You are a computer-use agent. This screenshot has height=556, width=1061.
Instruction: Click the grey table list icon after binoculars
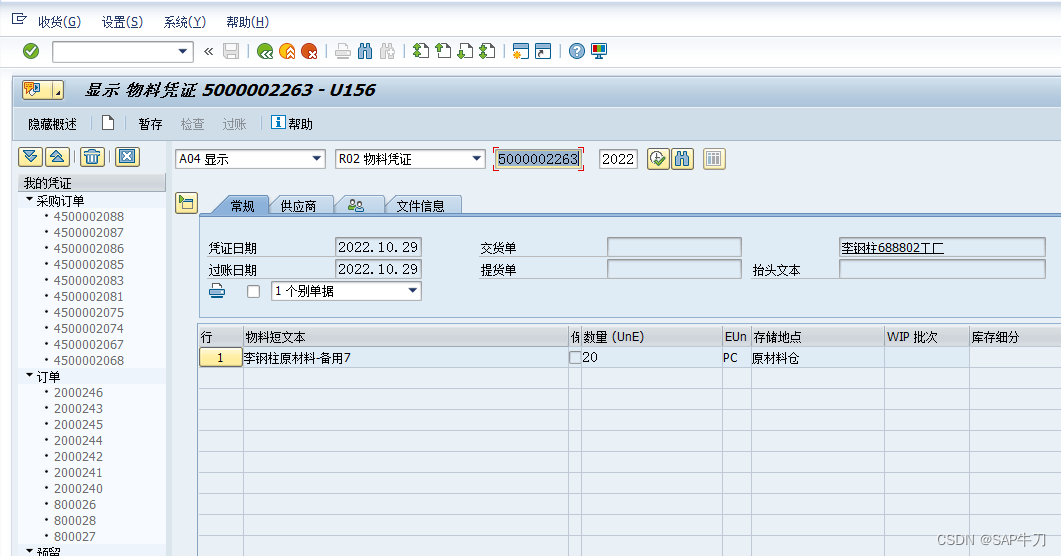click(714, 159)
